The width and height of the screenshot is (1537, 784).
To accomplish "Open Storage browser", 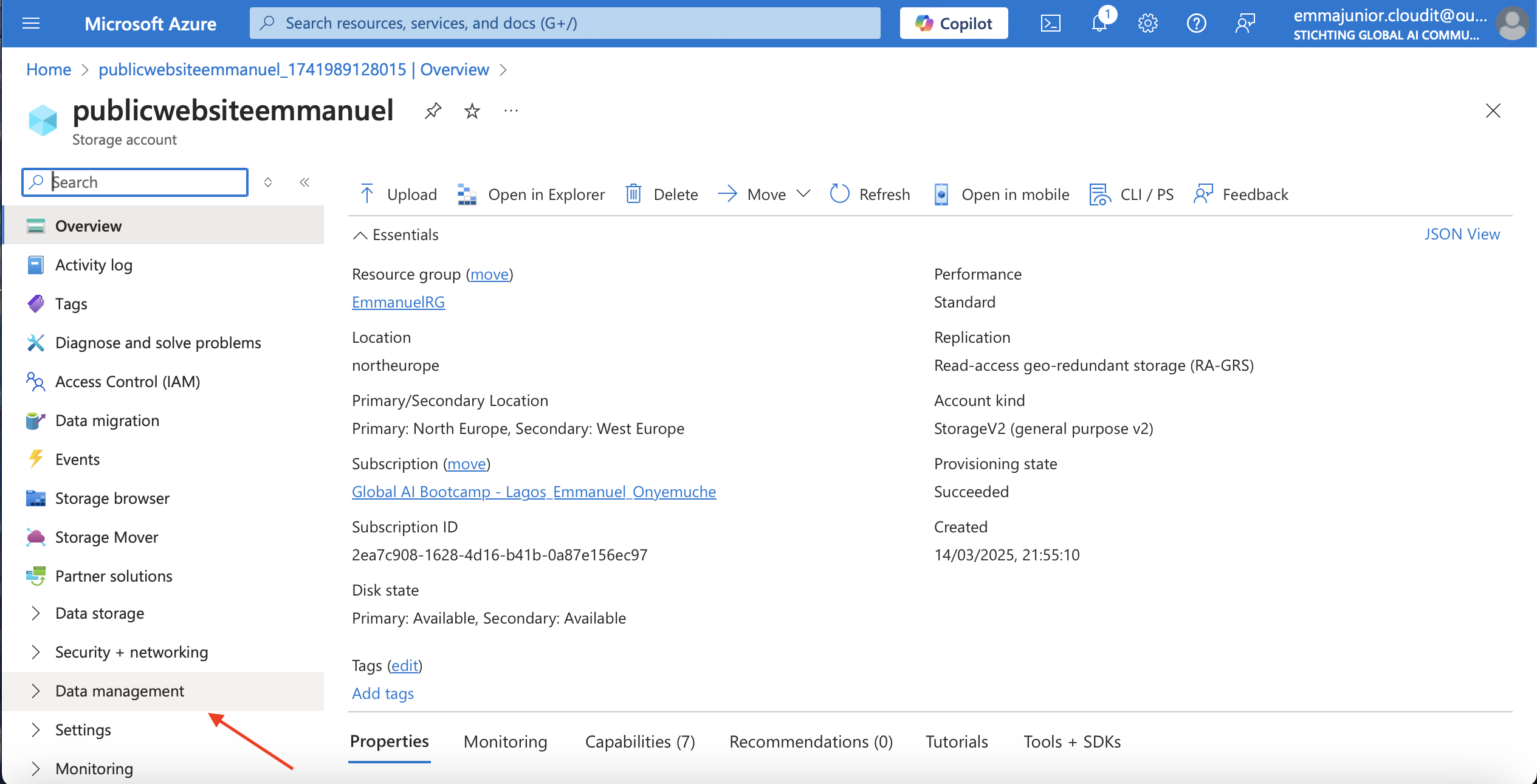I will pos(163,498).
